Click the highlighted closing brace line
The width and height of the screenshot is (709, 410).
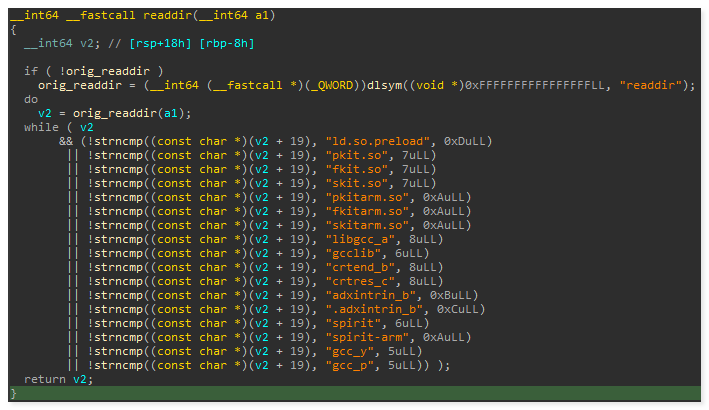(x=14, y=394)
